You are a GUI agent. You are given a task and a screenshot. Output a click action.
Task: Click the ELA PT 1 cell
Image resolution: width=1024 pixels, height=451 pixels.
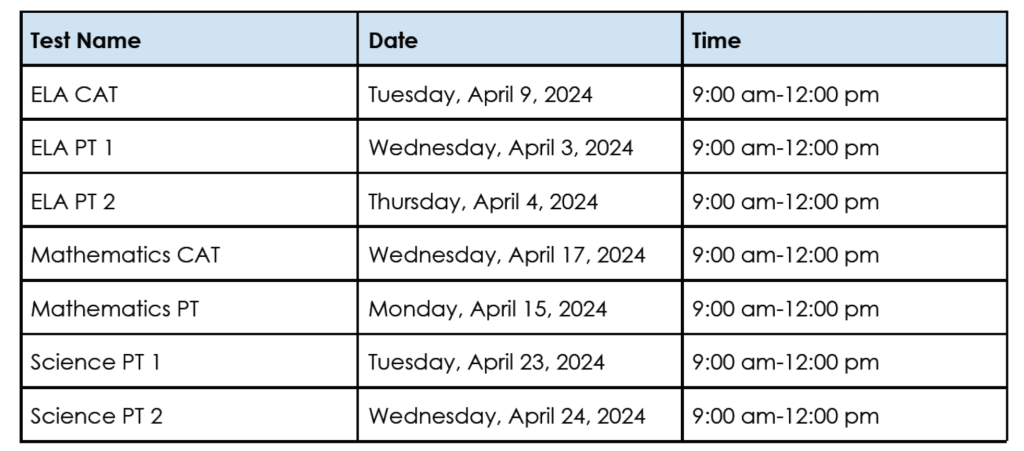coord(72,148)
